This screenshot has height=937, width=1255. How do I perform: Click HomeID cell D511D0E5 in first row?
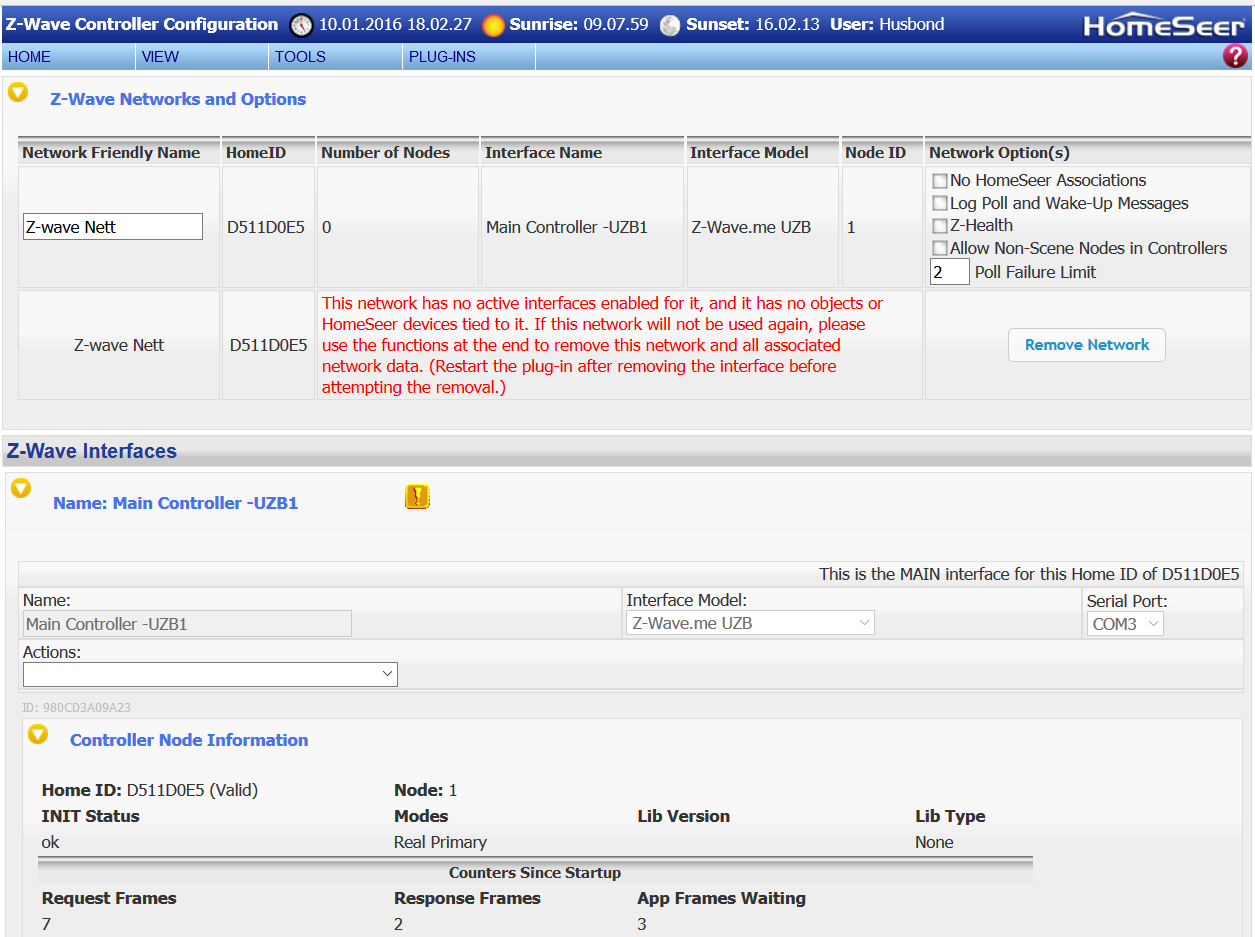pyautogui.click(x=266, y=227)
